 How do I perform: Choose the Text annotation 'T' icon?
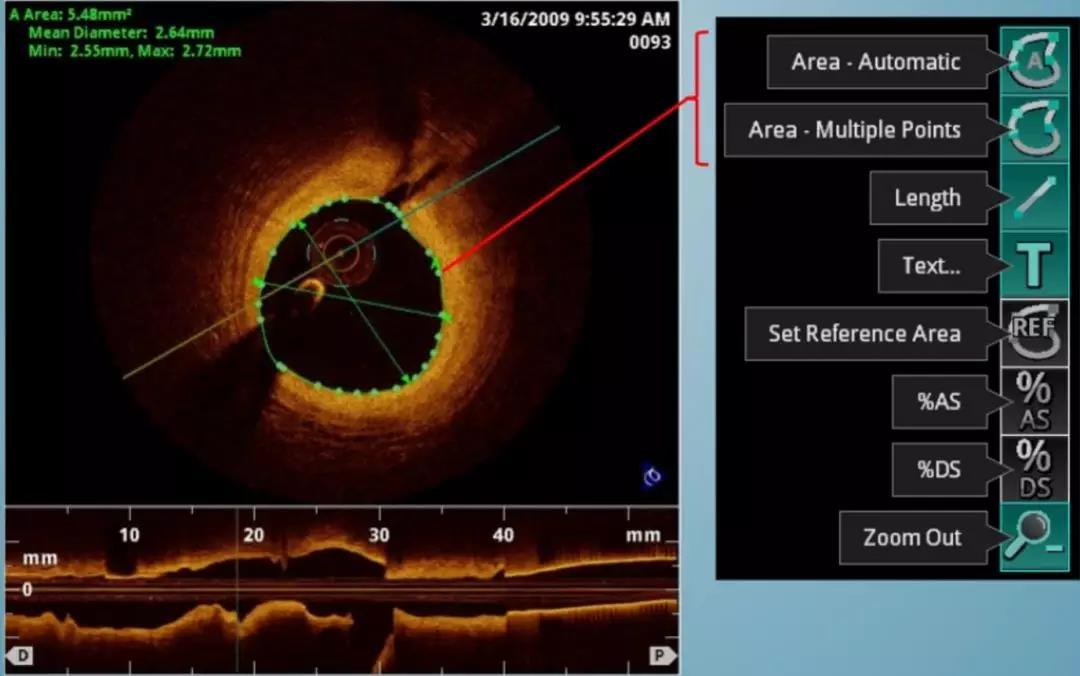(x=1033, y=266)
